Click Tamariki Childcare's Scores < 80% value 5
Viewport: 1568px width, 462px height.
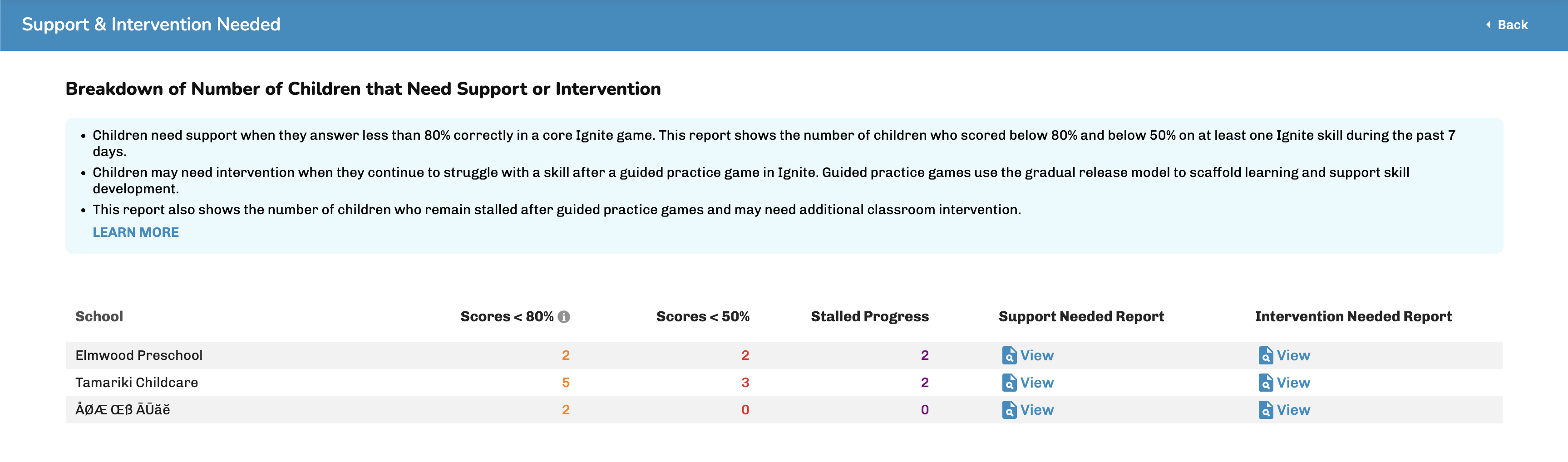pyautogui.click(x=566, y=383)
